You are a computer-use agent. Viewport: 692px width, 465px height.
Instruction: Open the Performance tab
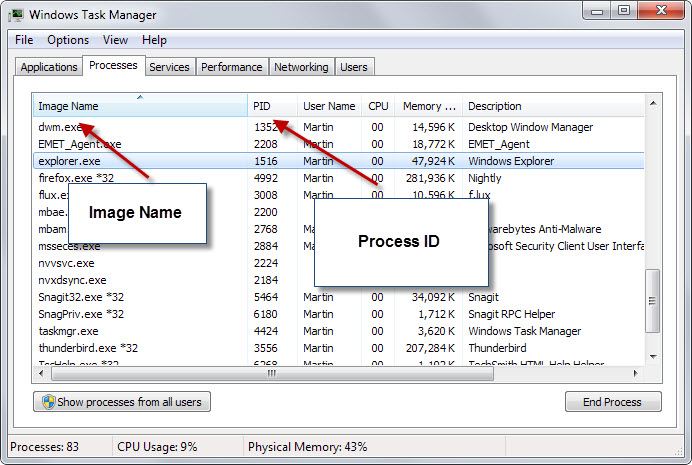coord(232,67)
